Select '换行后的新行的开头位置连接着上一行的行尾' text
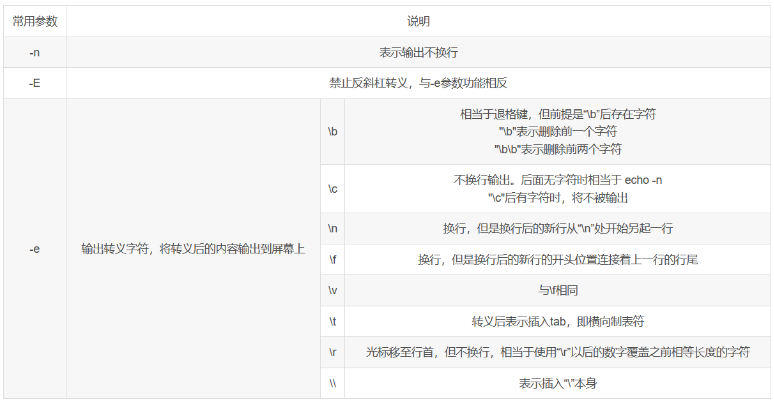 (x=586, y=259)
